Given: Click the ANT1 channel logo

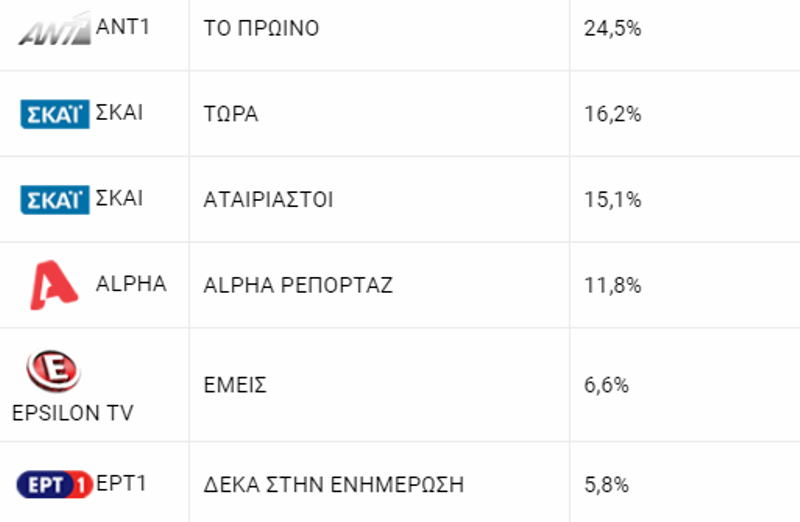Looking at the screenshot, I should (x=54, y=30).
